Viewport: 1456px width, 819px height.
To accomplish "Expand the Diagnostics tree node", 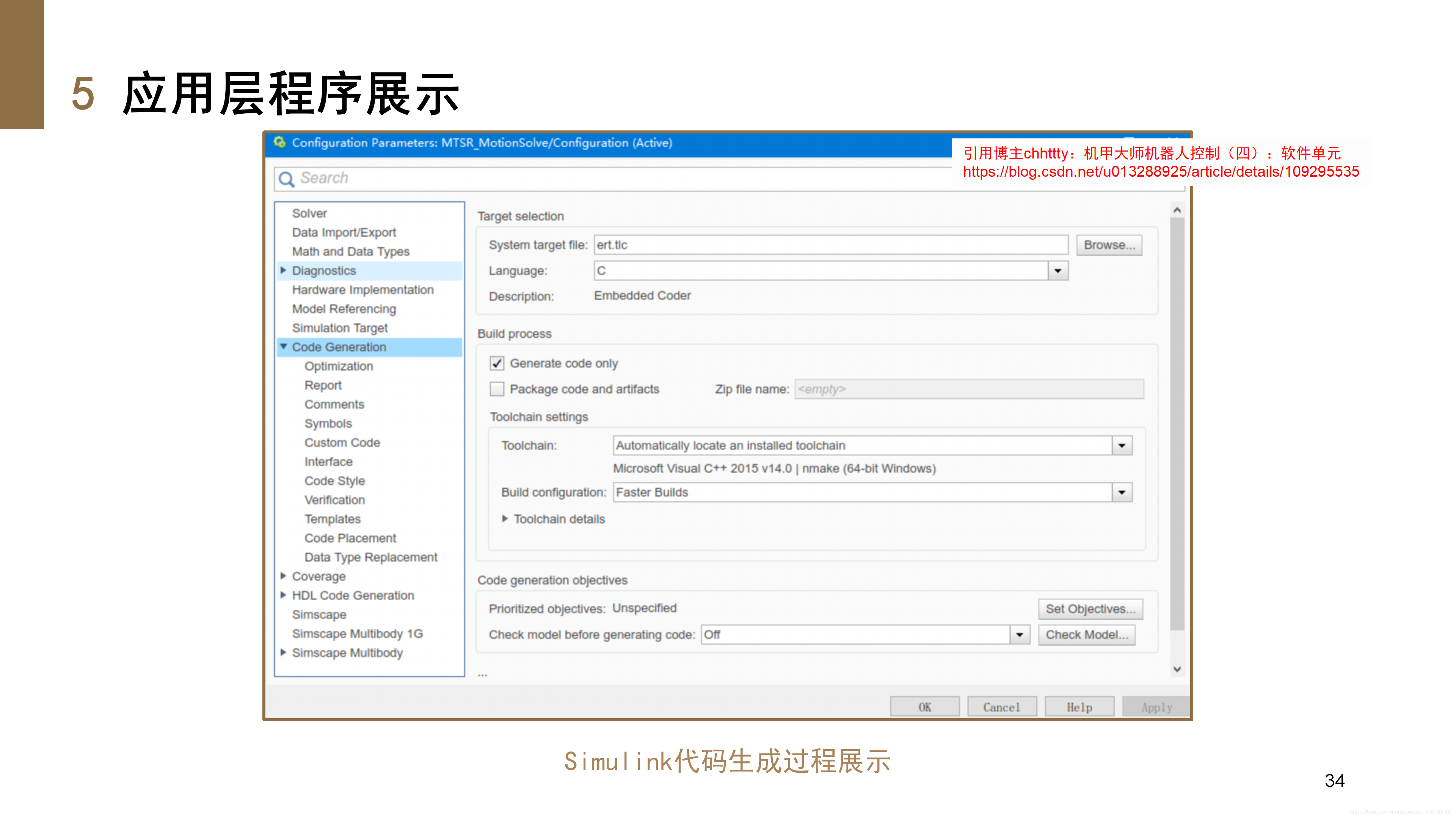I will point(283,270).
